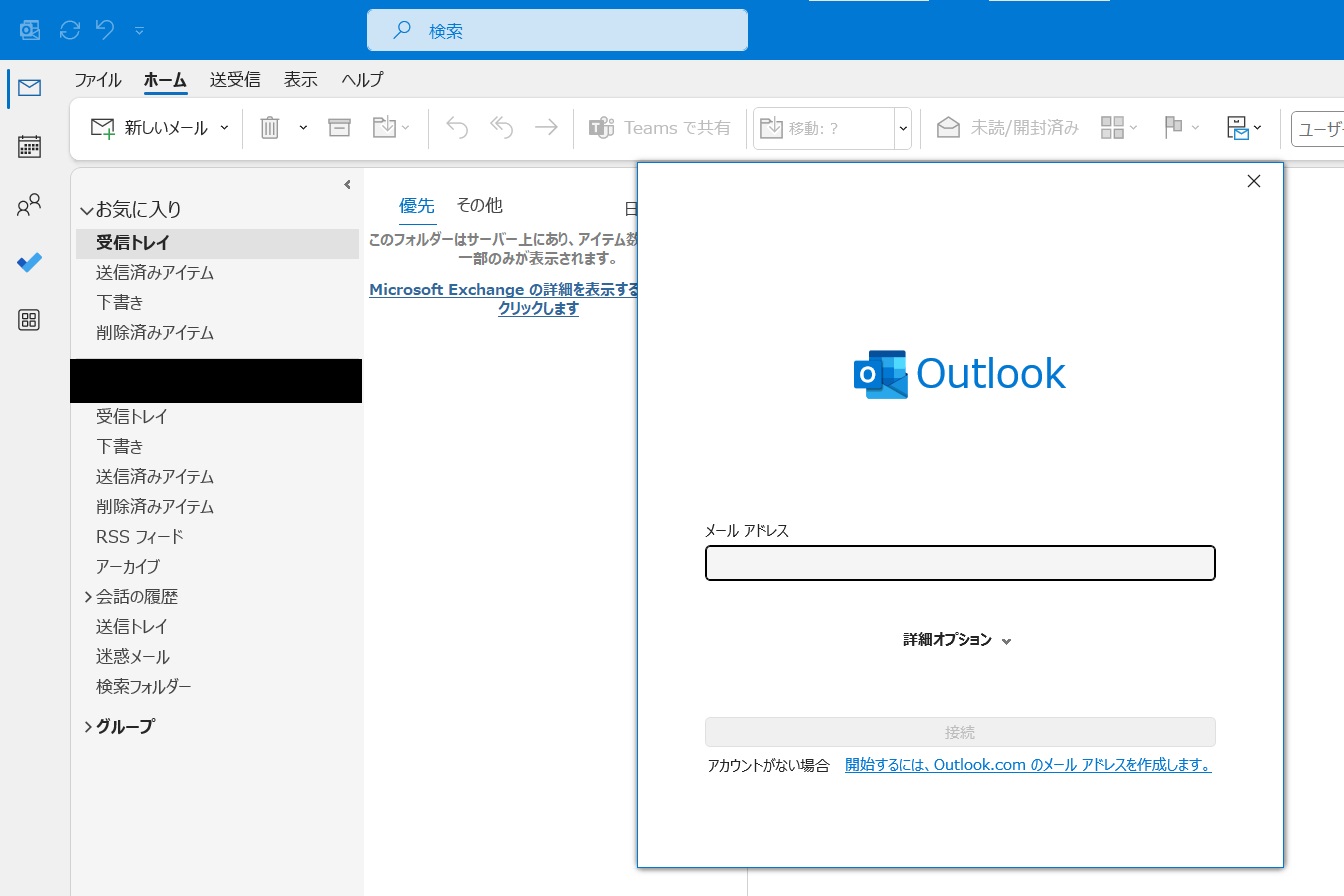Image resolution: width=1344 pixels, height=896 pixels.
Task: Open the 送受信 ribbon tab
Action: tap(235, 80)
